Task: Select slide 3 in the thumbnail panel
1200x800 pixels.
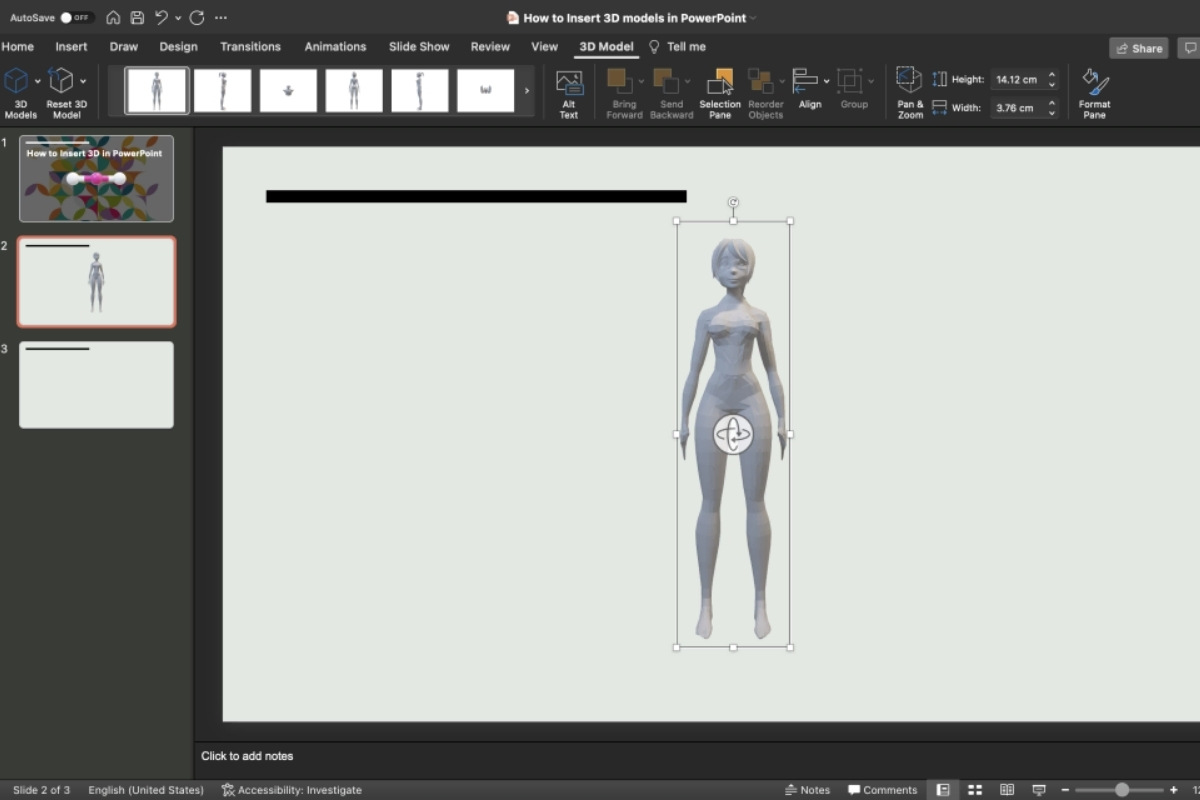Action: [x=96, y=384]
